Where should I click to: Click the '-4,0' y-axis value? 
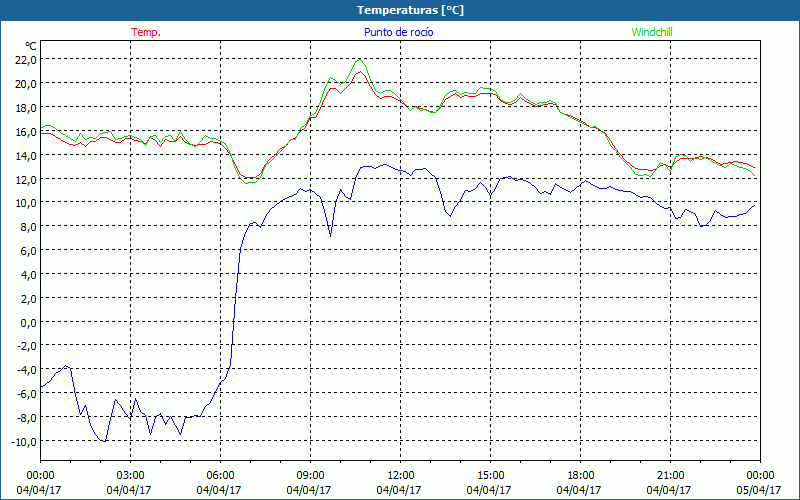click(27, 370)
